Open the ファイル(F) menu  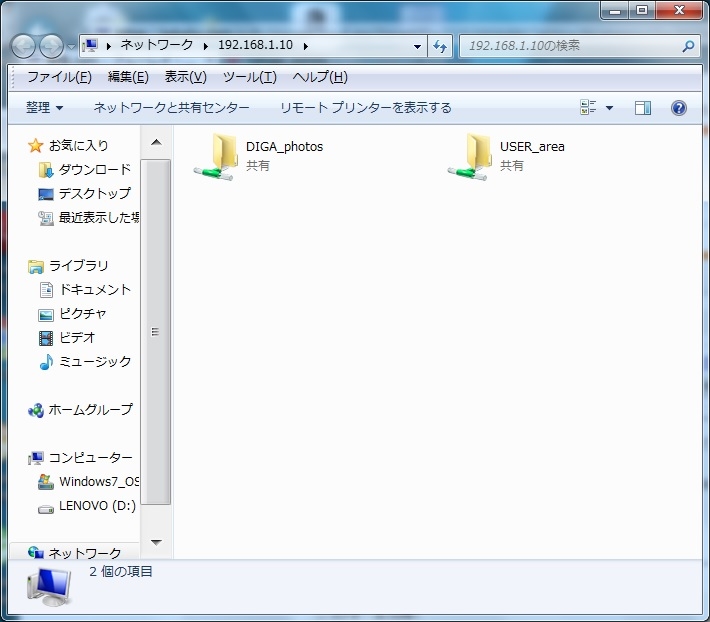click(x=59, y=77)
